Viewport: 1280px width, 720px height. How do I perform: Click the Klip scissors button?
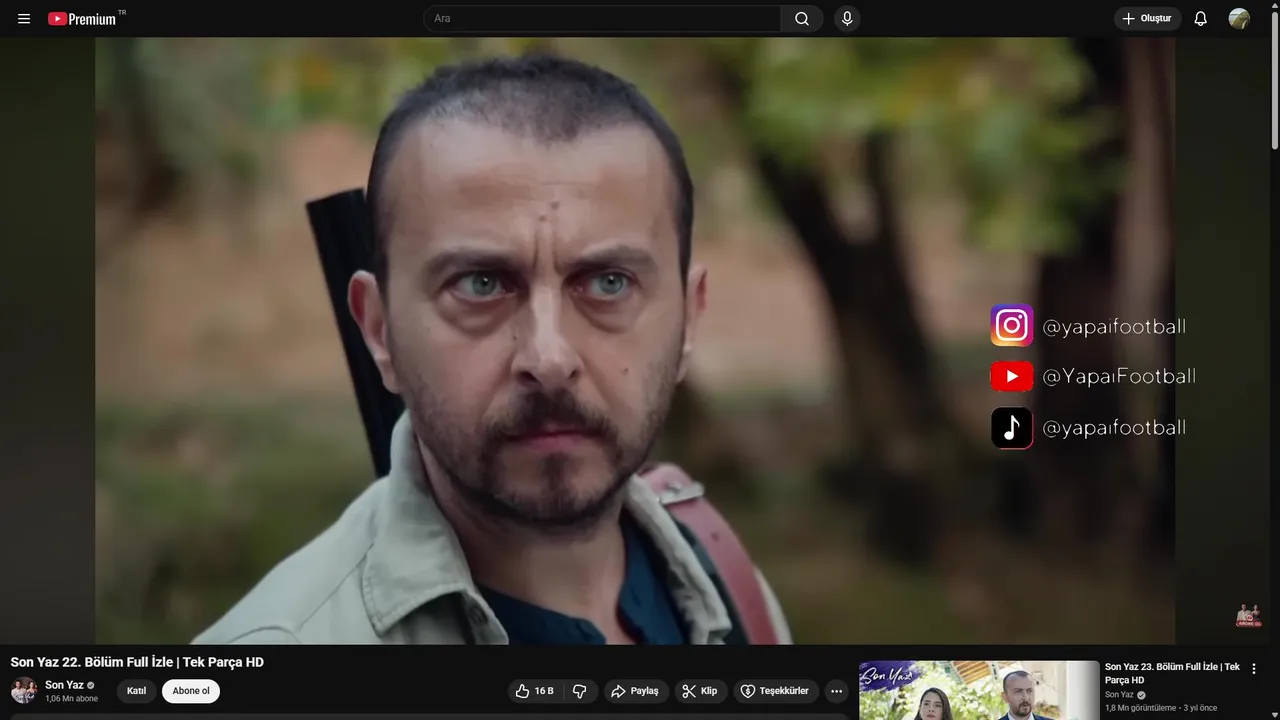tap(700, 691)
